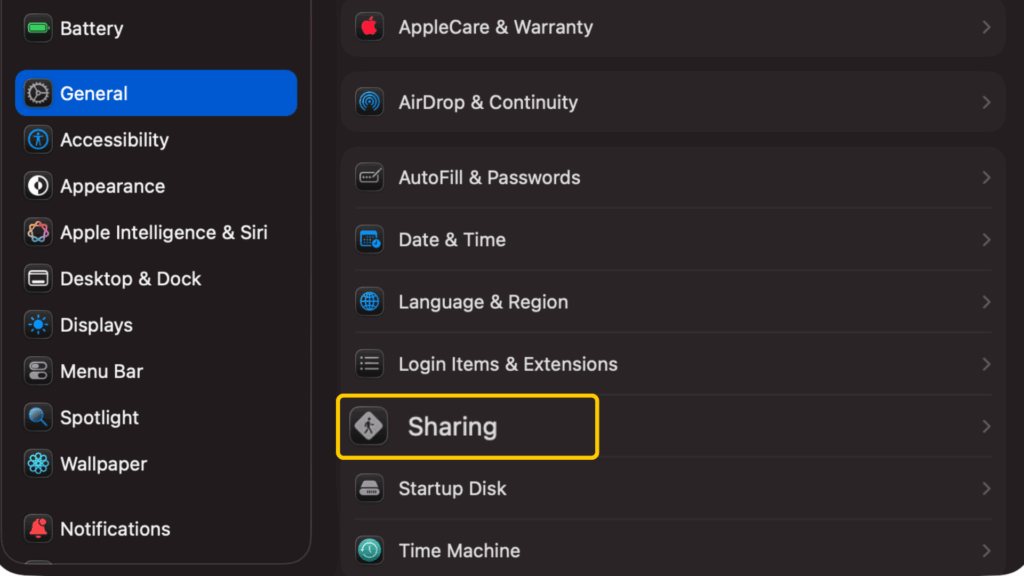
Task: Click the Desktop & Dock icon
Action: click(x=38, y=279)
